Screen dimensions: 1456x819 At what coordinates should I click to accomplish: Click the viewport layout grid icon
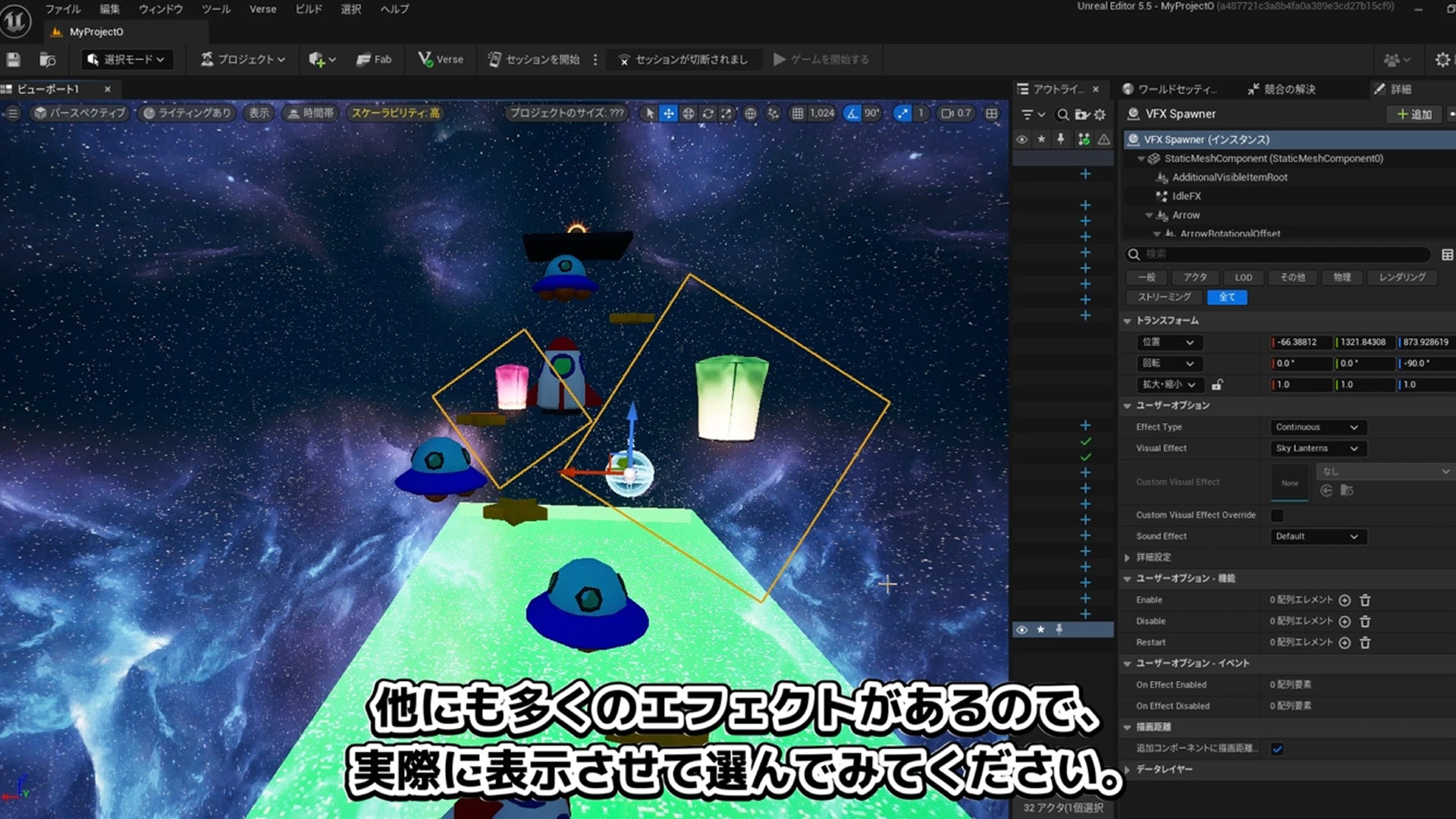pyautogui.click(x=992, y=113)
